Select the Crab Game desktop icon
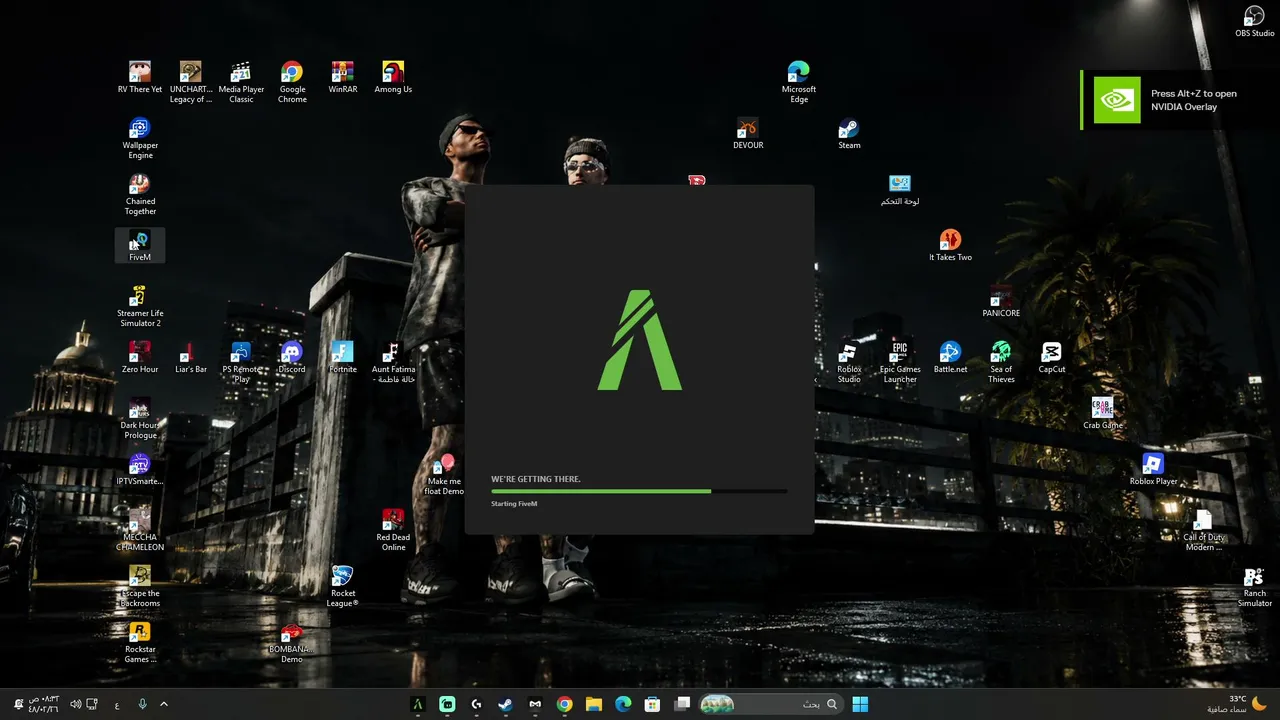This screenshot has height=720, width=1280. click(1103, 413)
